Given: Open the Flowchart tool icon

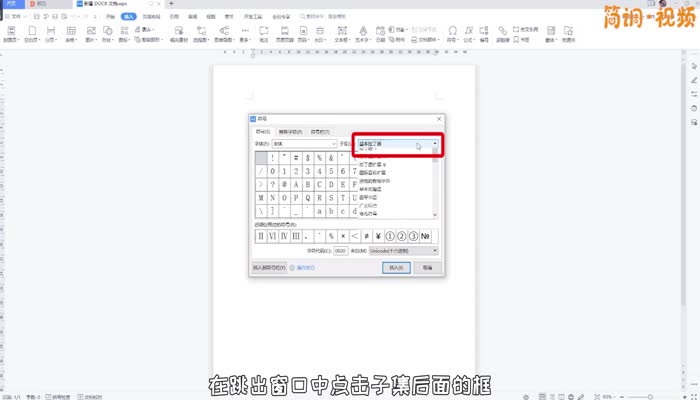Looking at the screenshot, I should tap(201, 33).
